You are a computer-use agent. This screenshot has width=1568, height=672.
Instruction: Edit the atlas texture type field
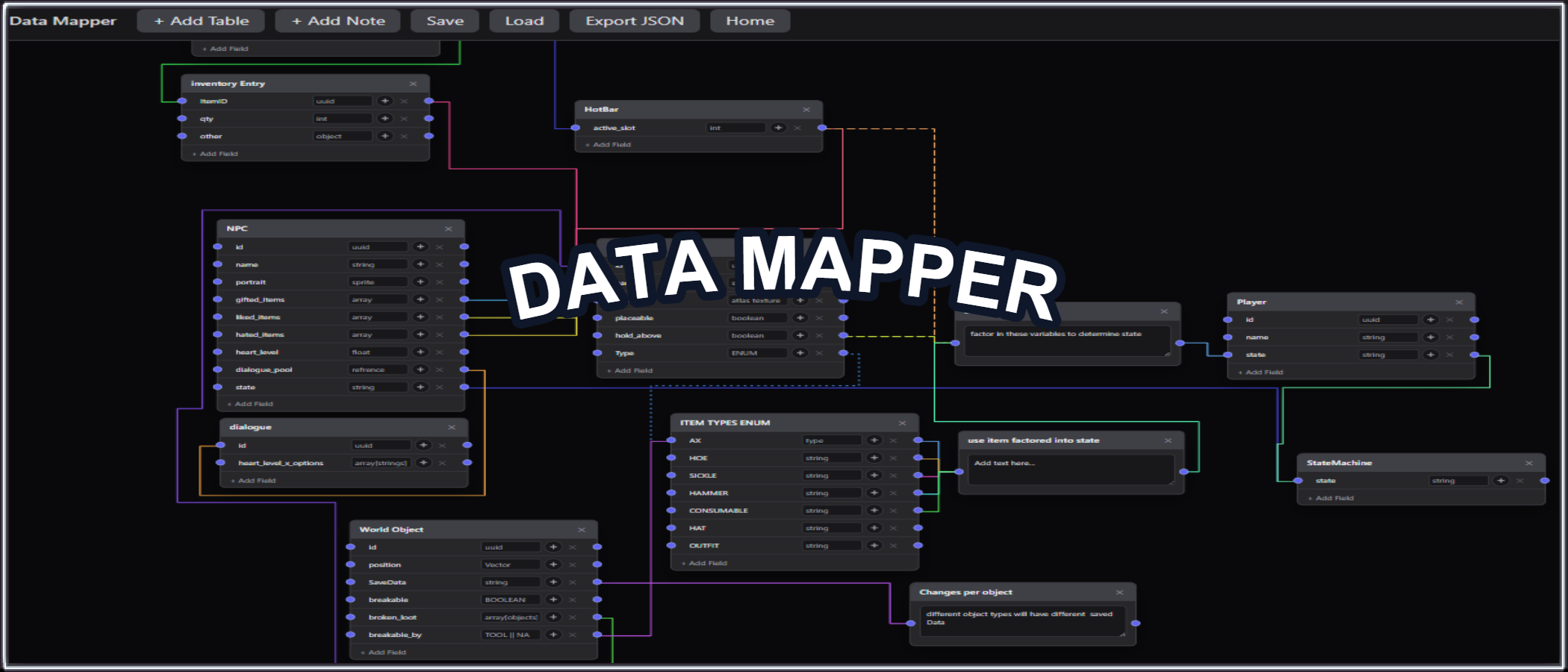click(758, 300)
